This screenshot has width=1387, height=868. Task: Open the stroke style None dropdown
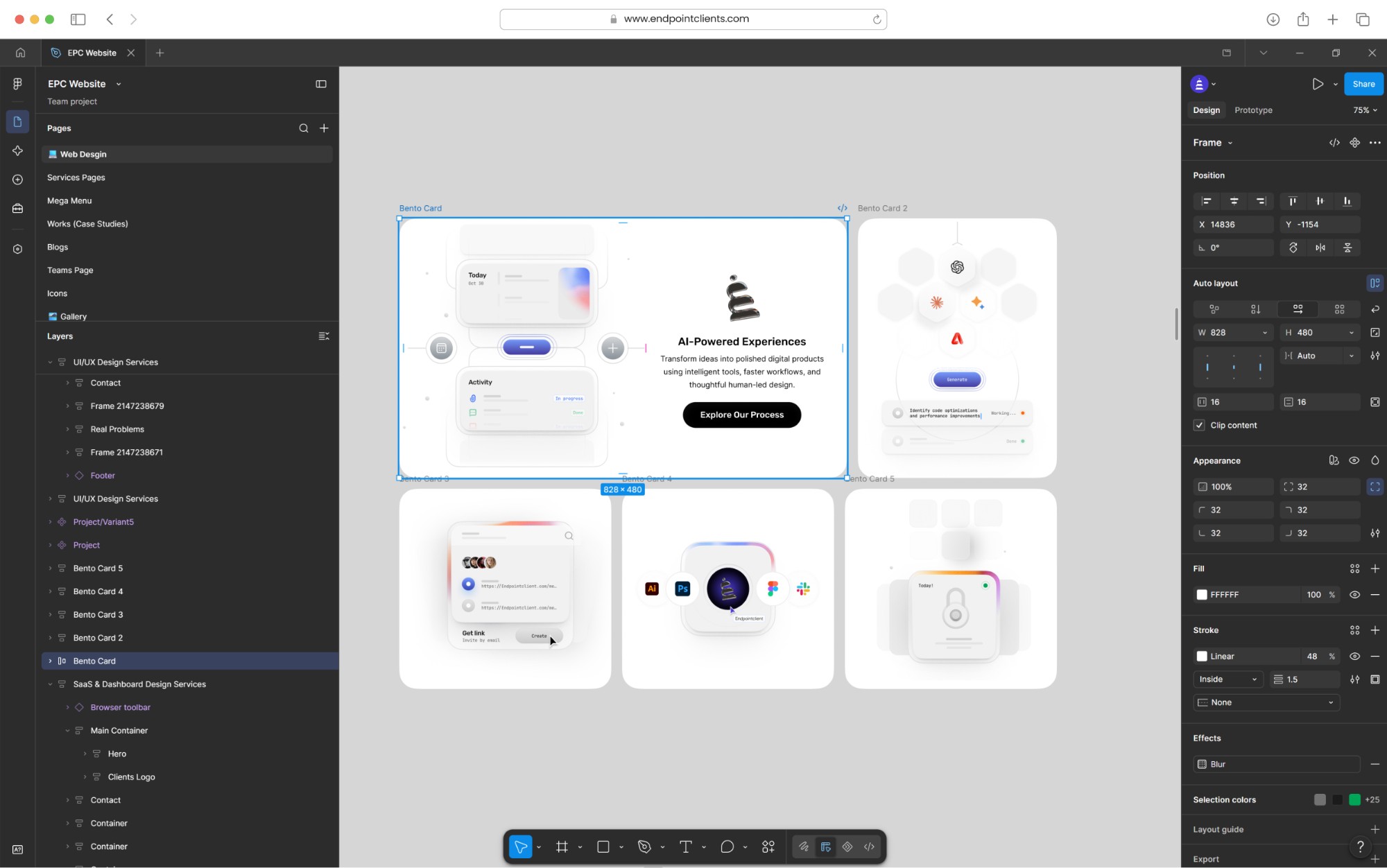(1266, 702)
